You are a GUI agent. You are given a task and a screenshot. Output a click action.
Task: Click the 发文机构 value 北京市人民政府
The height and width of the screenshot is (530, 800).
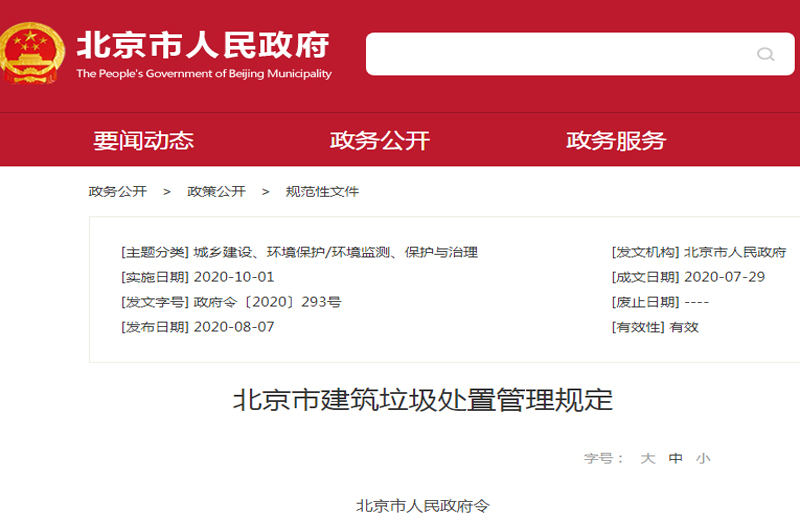pos(735,252)
